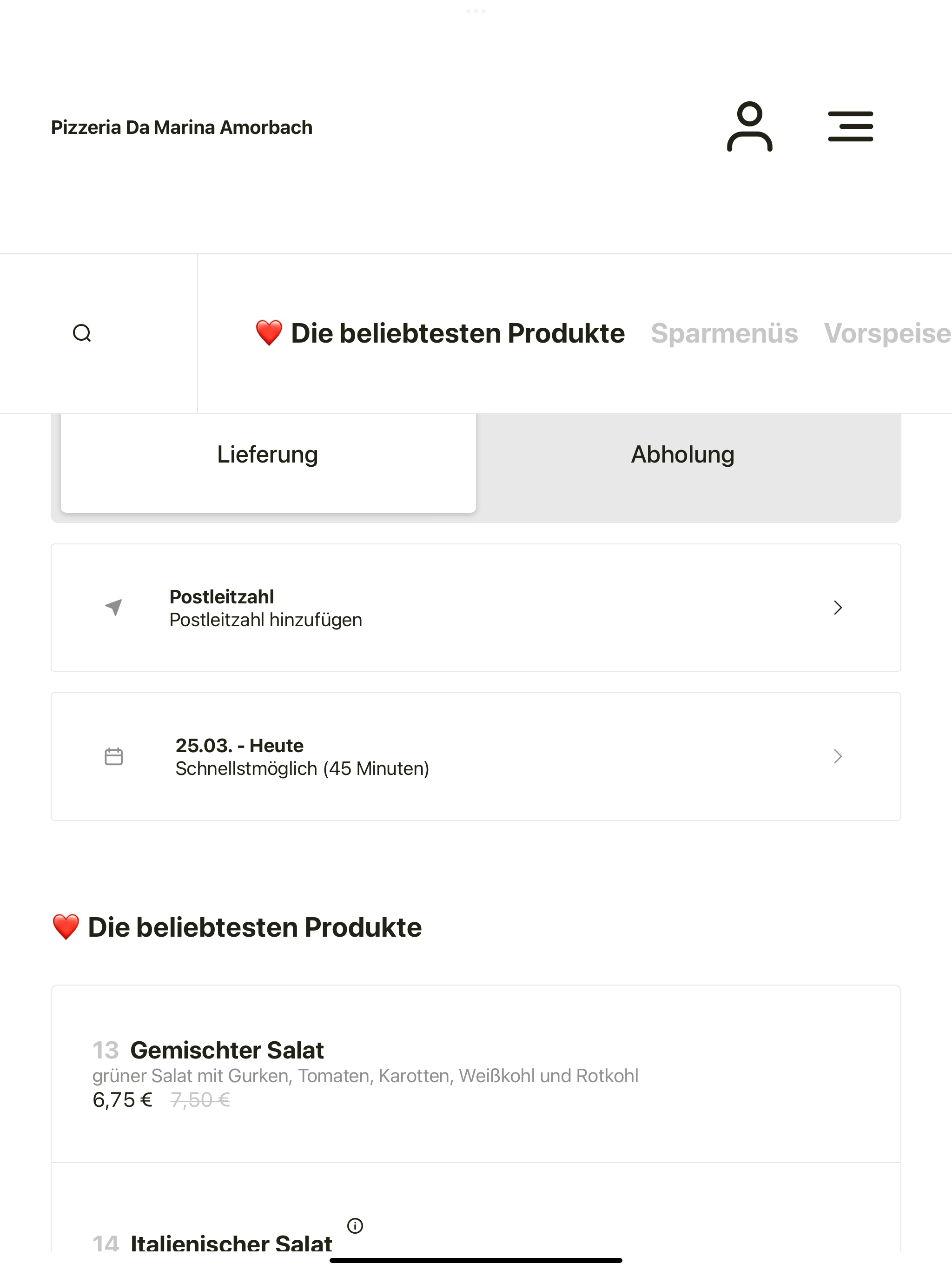
Task: Open Pizzeria Da Marina Amorbach home link
Action: point(181,127)
